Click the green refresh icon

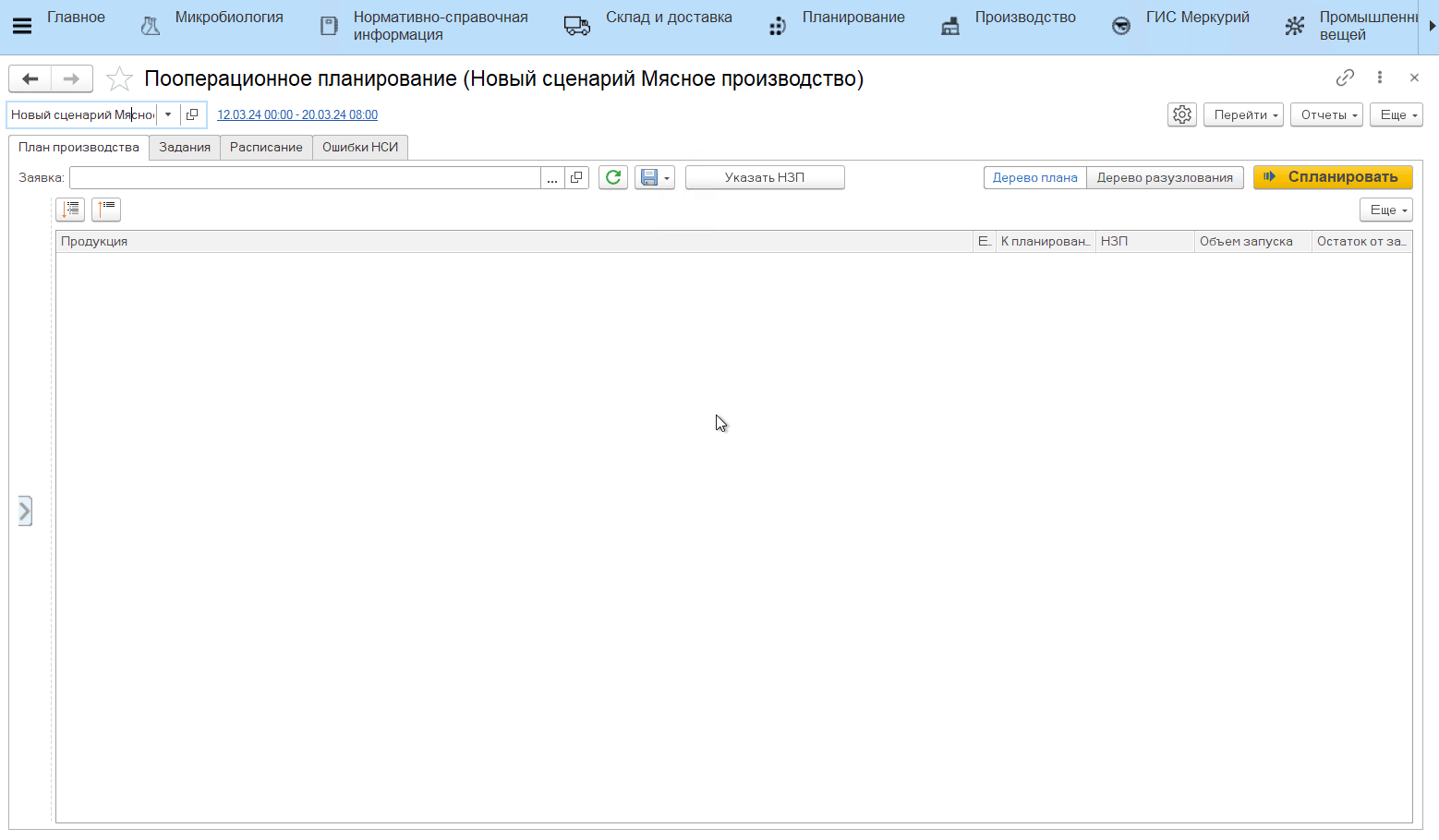point(613,177)
